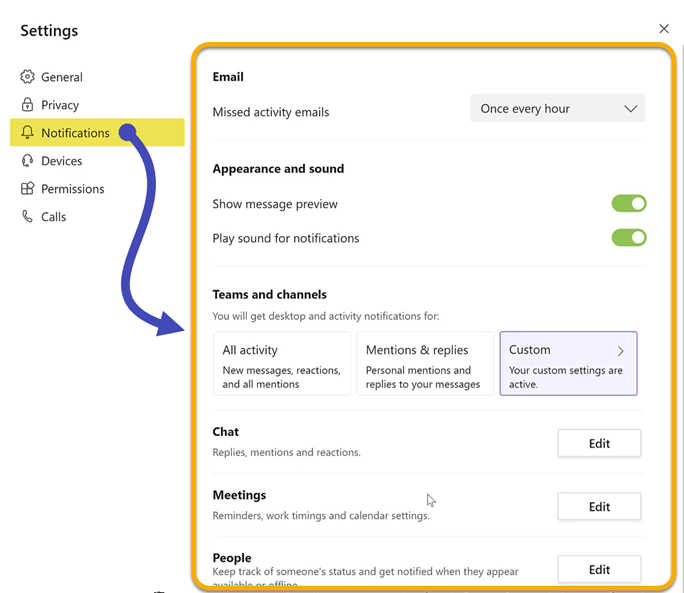
Task: Select the All activity card
Action: pos(282,363)
